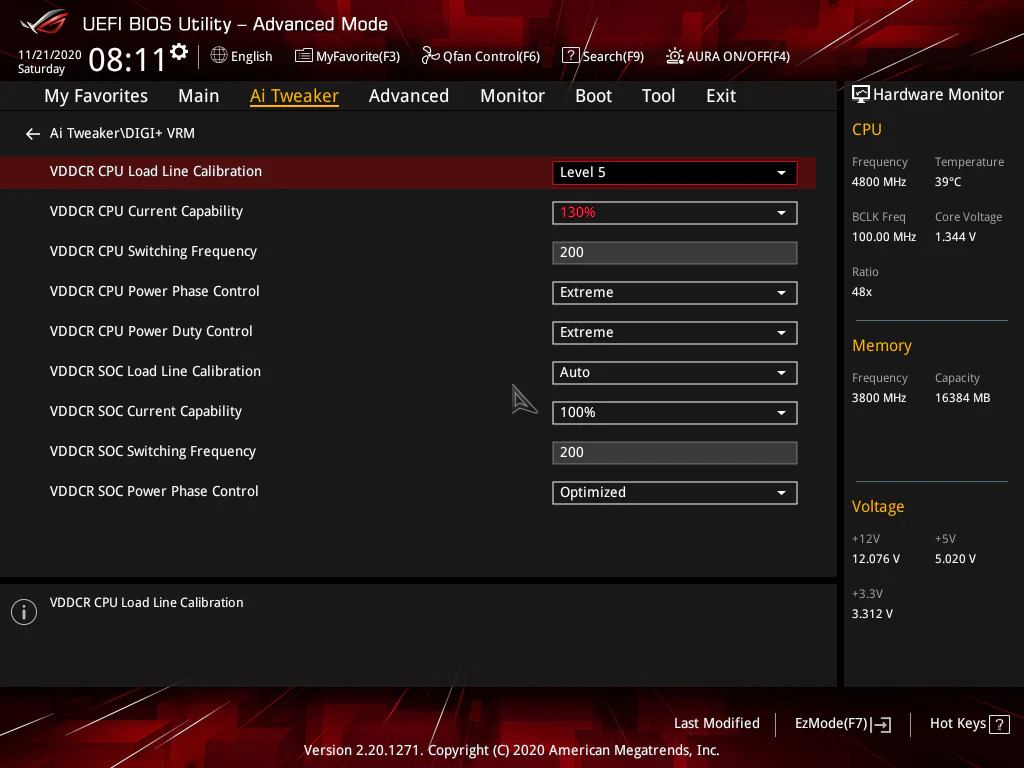Expand the VDDCR CPU Current Capability dropdown
This screenshot has width=1024, height=768.
pos(675,213)
